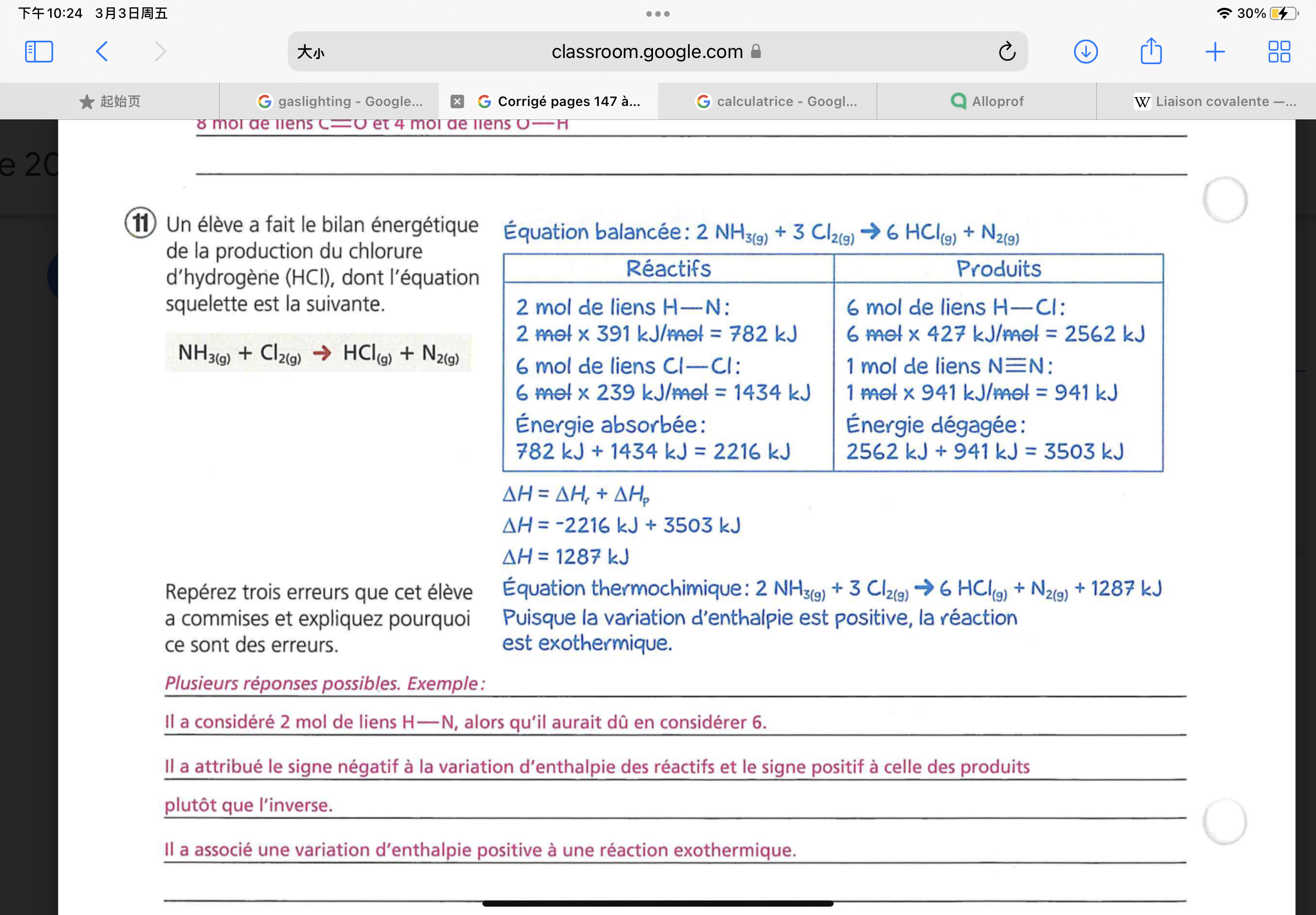This screenshot has width=1316, height=915.
Task: Open the 起始页 start page tab
Action: [x=109, y=102]
